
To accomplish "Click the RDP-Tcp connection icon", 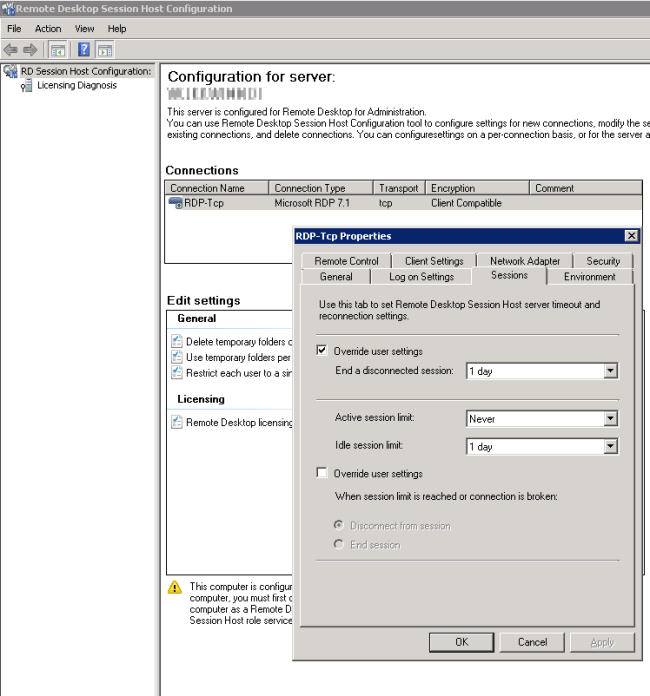I will (x=175, y=203).
